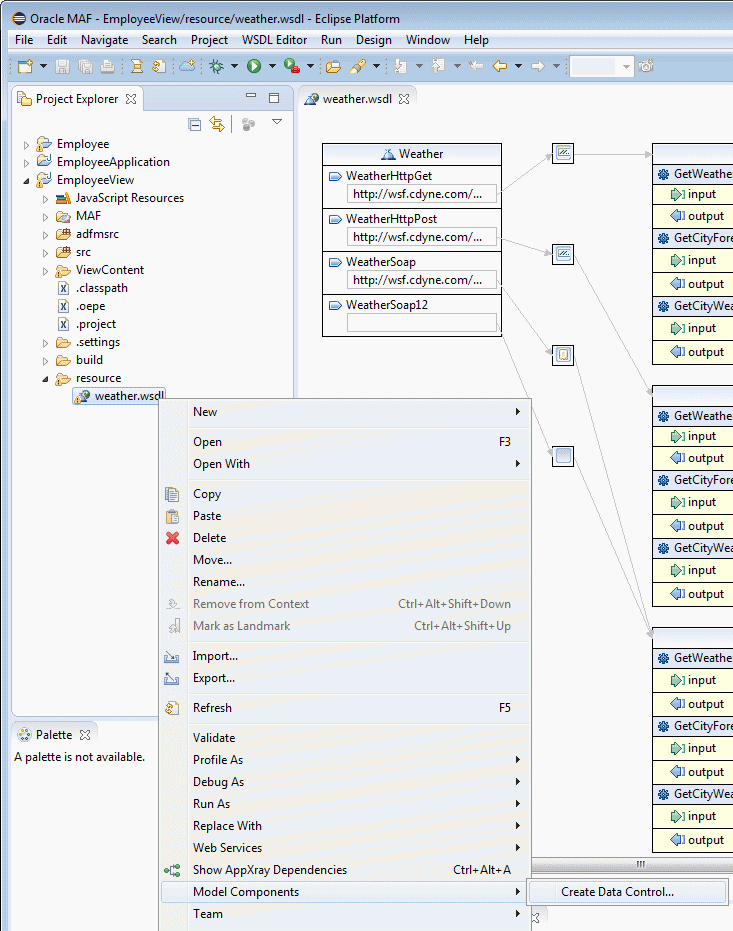Select the Weather service header

pyautogui.click(x=412, y=154)
